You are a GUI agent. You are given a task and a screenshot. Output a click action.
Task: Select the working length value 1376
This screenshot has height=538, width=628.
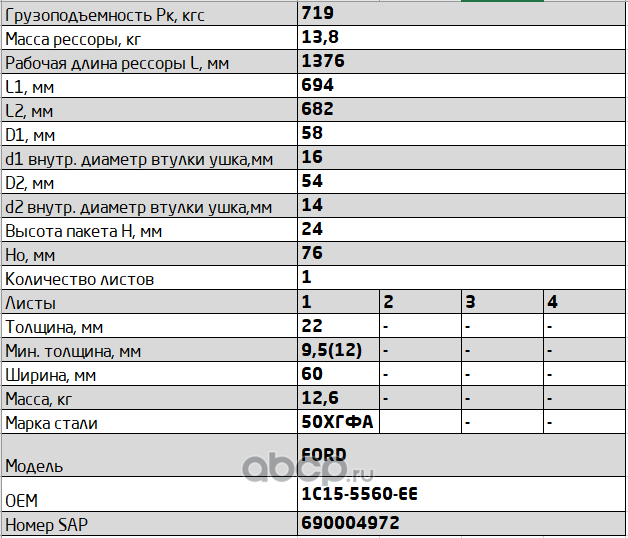323,62
